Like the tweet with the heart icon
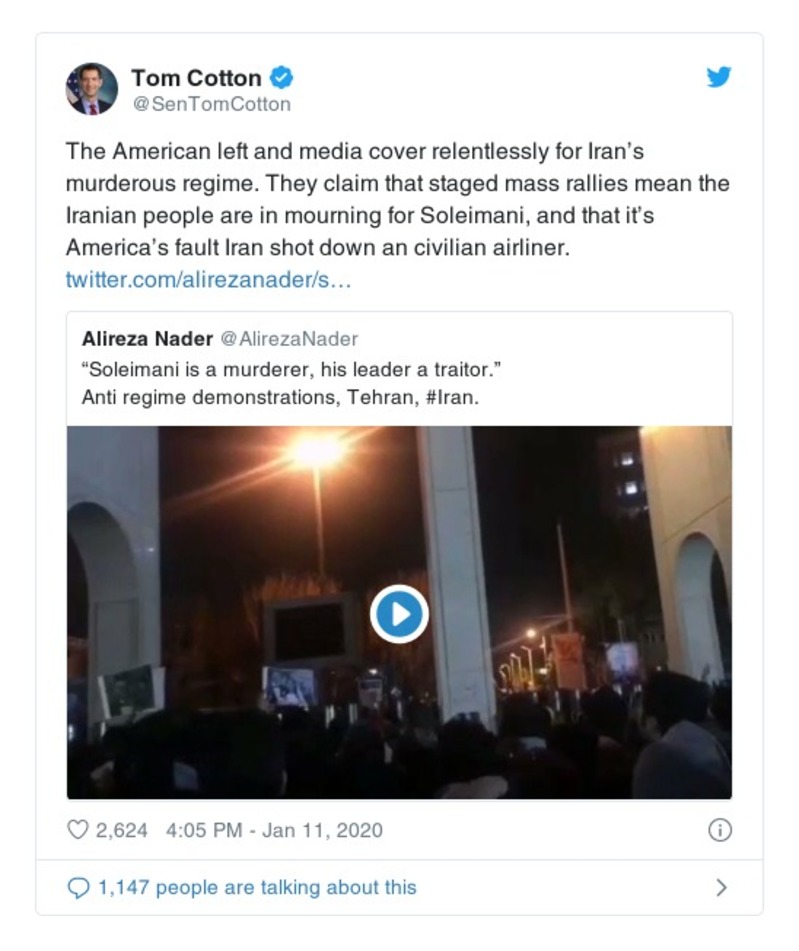The height and width of the screenshot is (951, 799). [77, 830]
